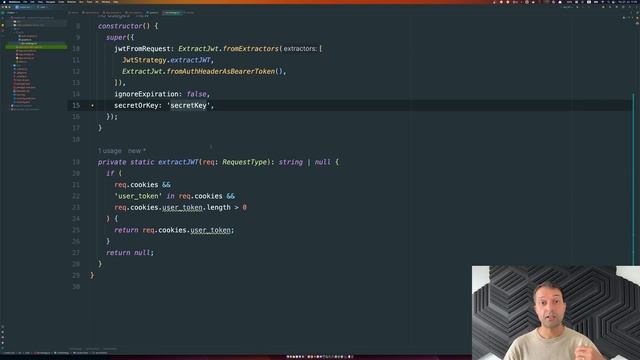Click 'RequestType' type on line 19
The image size is (640, 360).
(x=244, y=162)
